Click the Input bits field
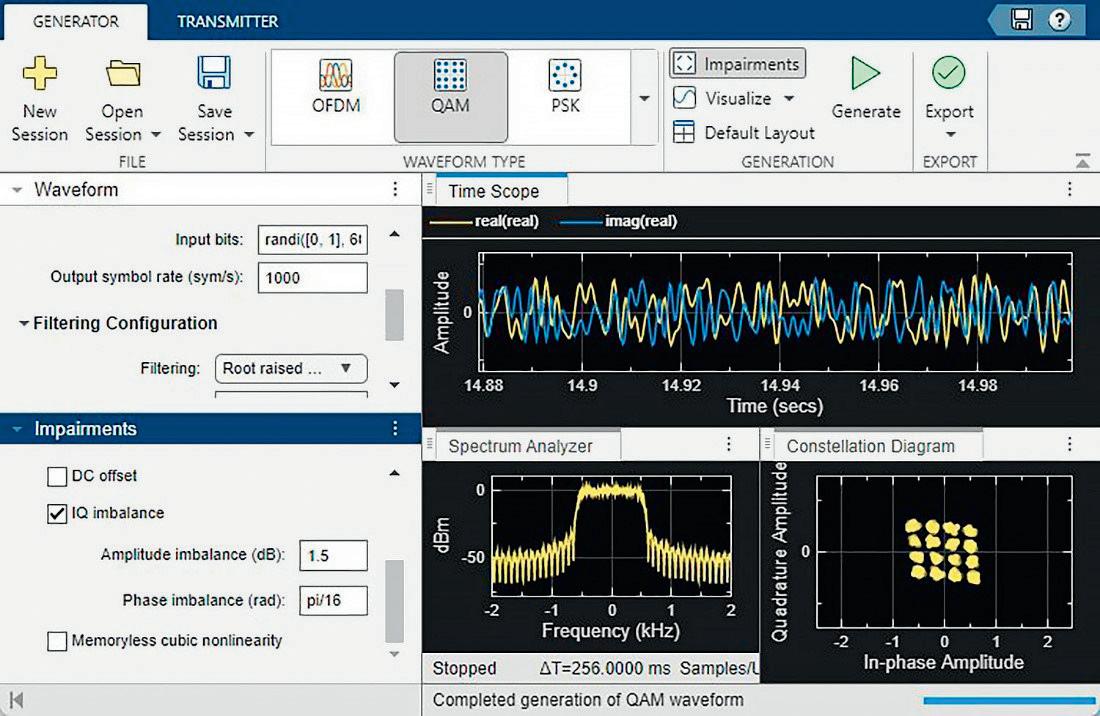 point(312,240)
